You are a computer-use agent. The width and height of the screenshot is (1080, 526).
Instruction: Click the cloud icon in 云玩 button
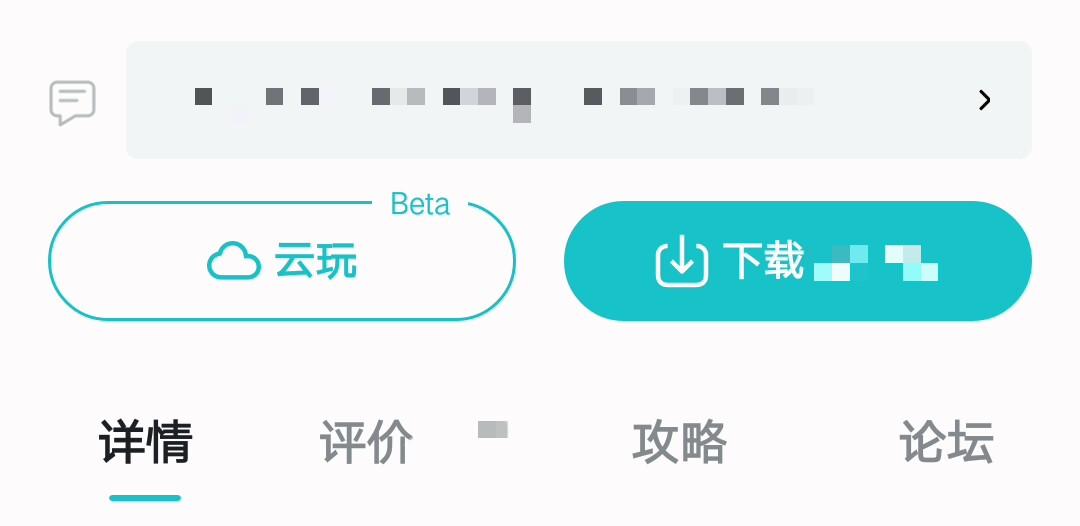pos(234,261)
